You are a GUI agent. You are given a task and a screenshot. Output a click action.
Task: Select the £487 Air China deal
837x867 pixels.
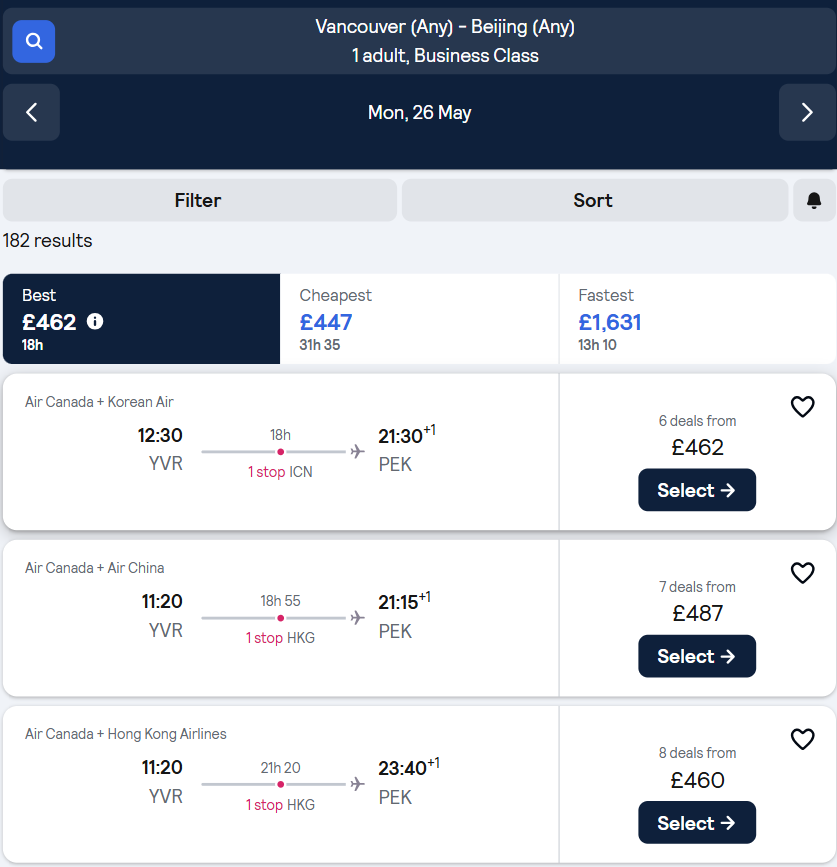(697, 656)
